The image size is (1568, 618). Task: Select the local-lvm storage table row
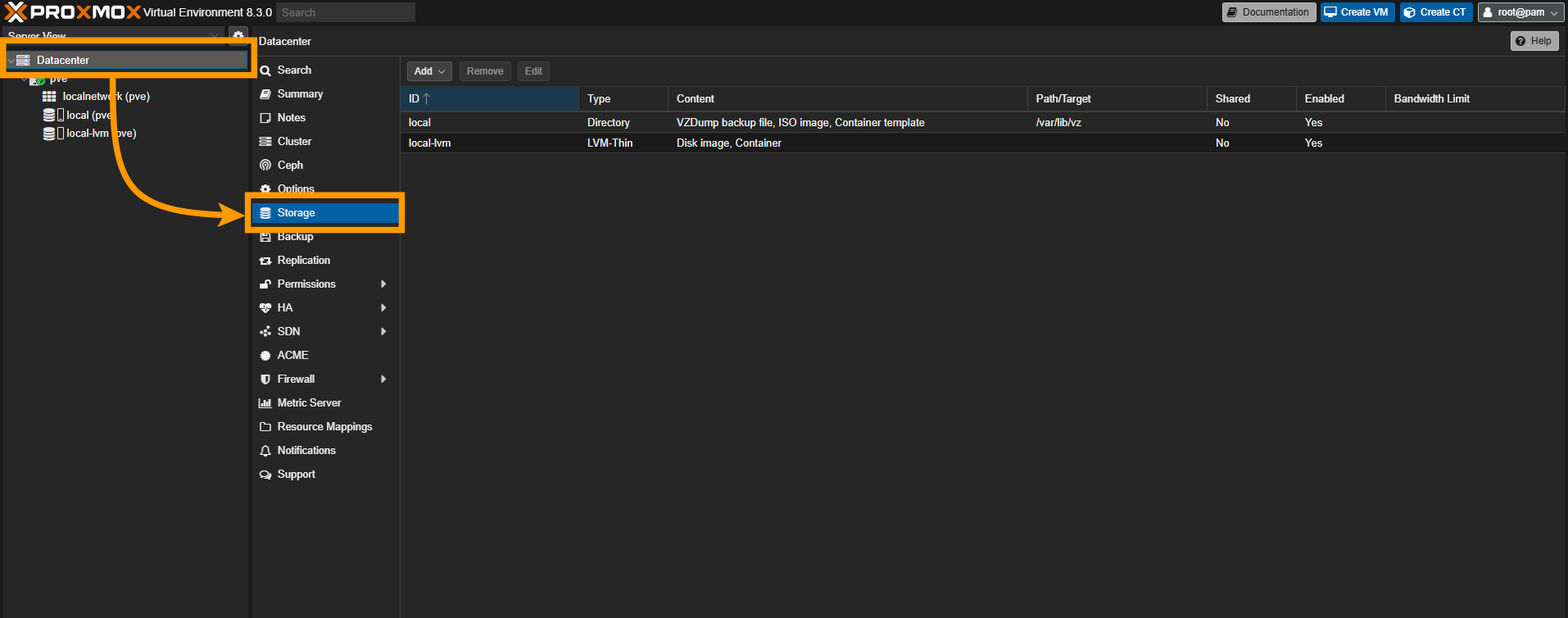click(982, 143)
